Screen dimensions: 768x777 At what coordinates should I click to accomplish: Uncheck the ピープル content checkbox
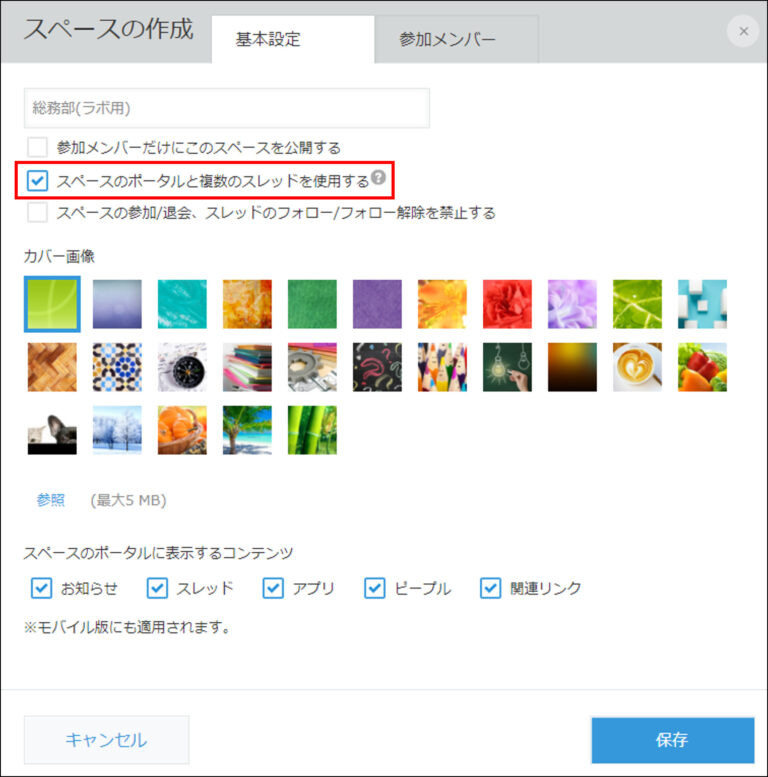coord(375,588)
